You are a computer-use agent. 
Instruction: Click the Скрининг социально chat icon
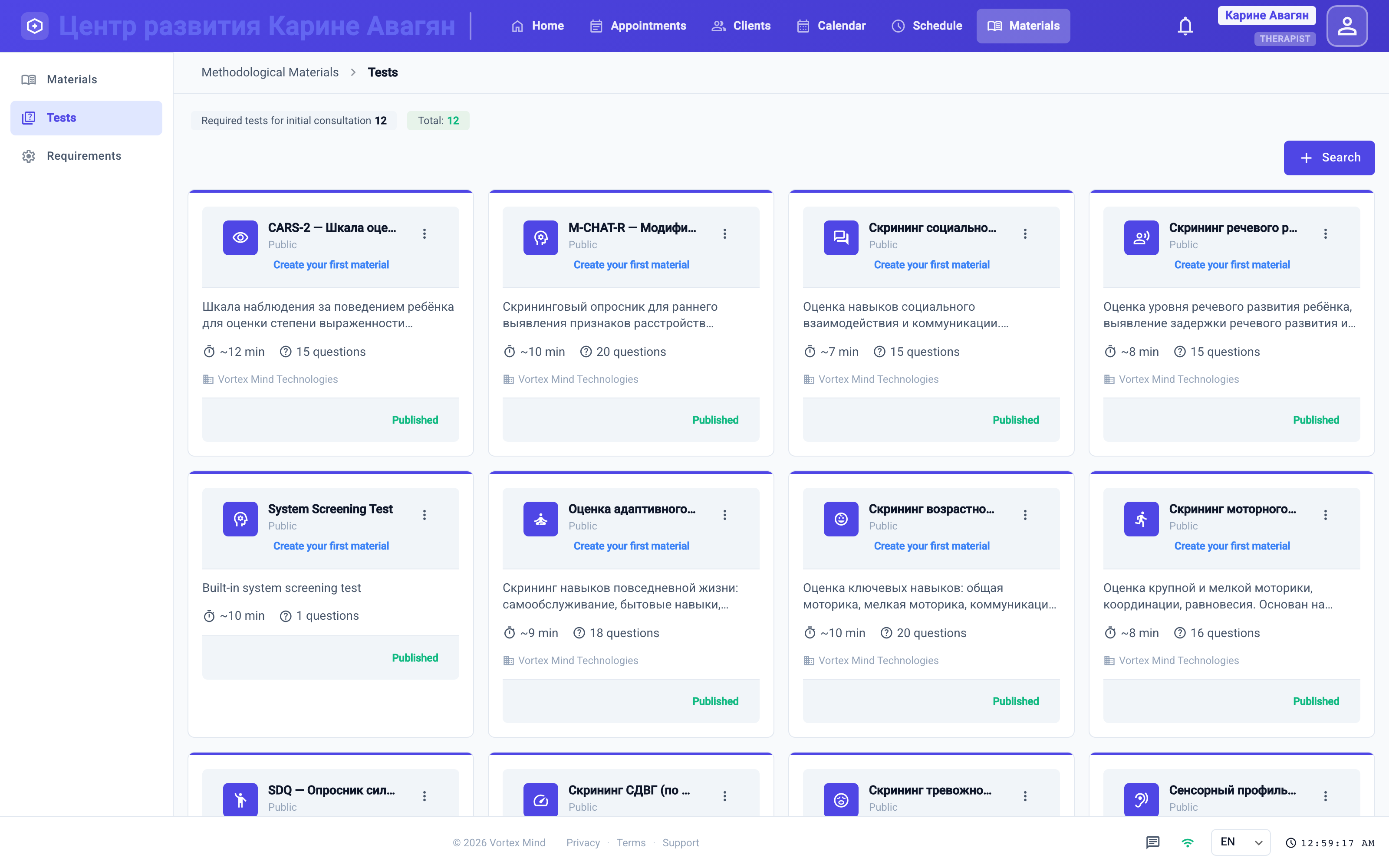841,238
